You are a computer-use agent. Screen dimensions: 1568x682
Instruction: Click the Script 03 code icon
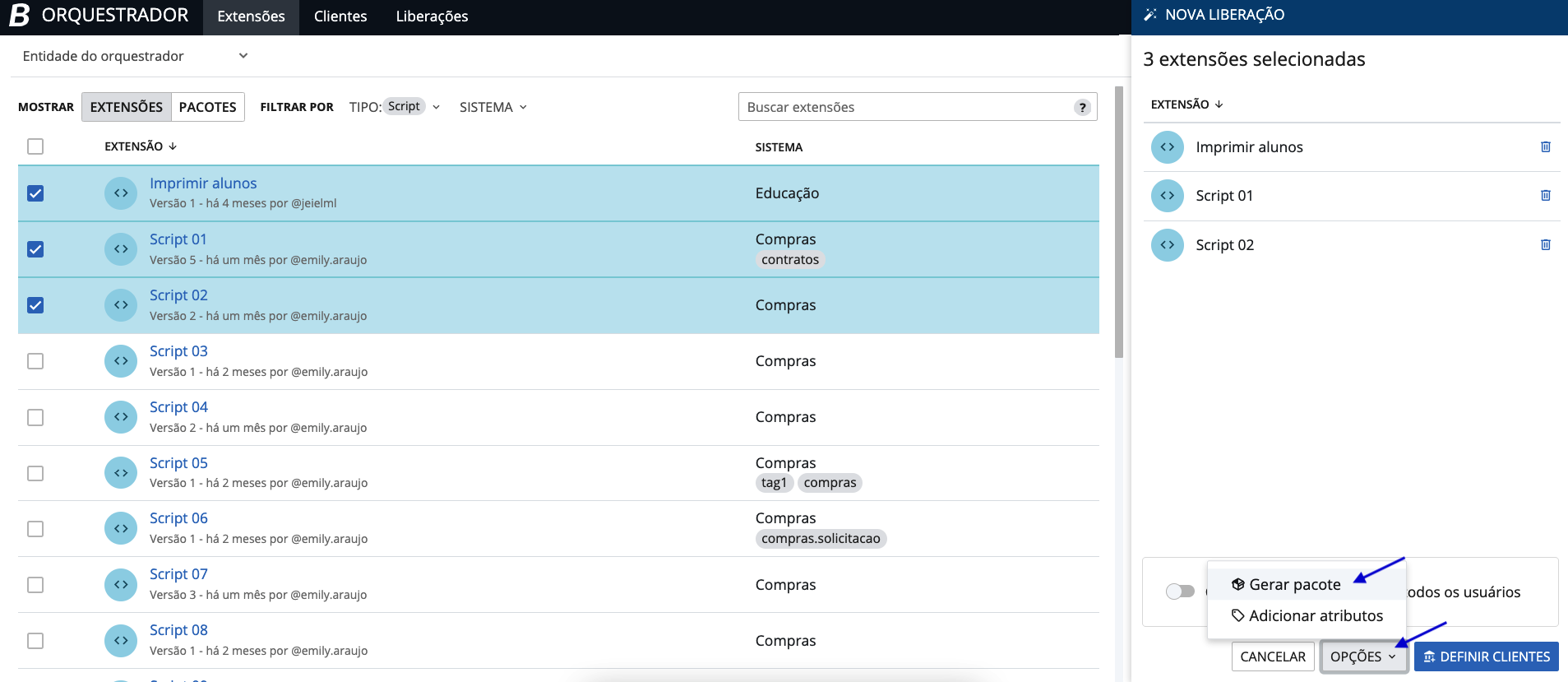tap(121, 361)
